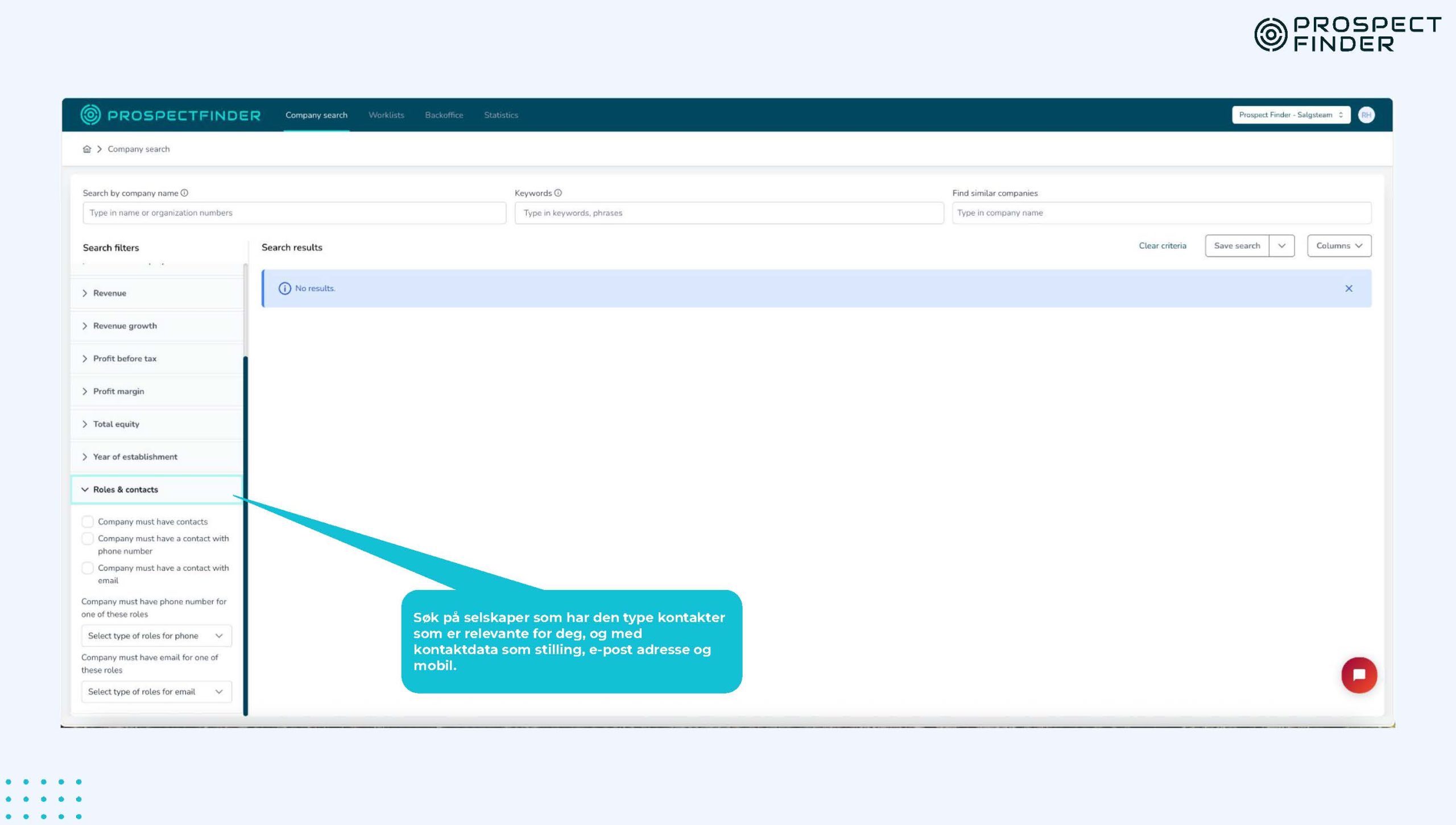Image resolution: width=1456 pixels, height=825 pixels.
Task: Check contact with phone number option
Action: click(88, 538)
